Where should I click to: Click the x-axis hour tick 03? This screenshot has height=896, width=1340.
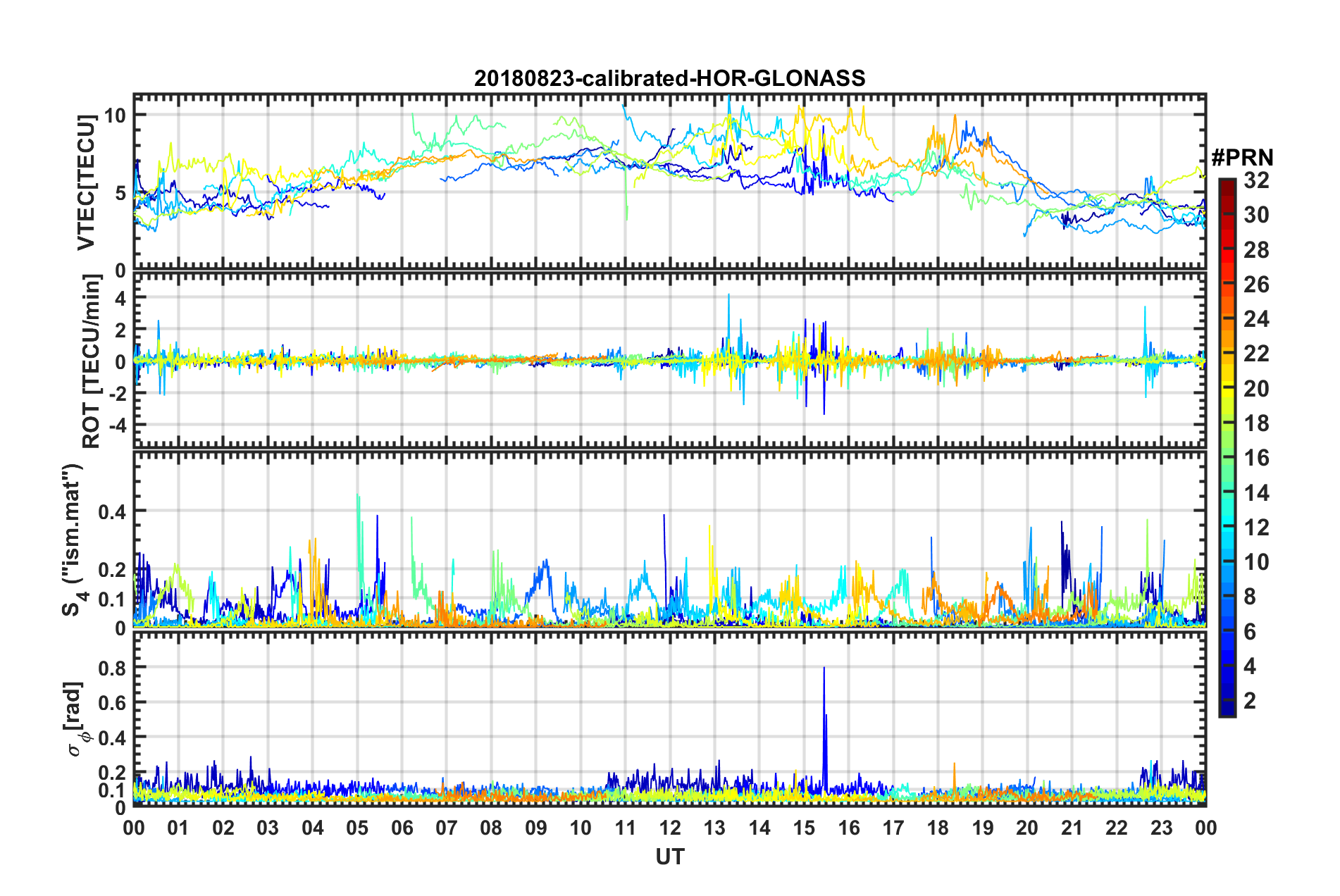coord(268,828)
